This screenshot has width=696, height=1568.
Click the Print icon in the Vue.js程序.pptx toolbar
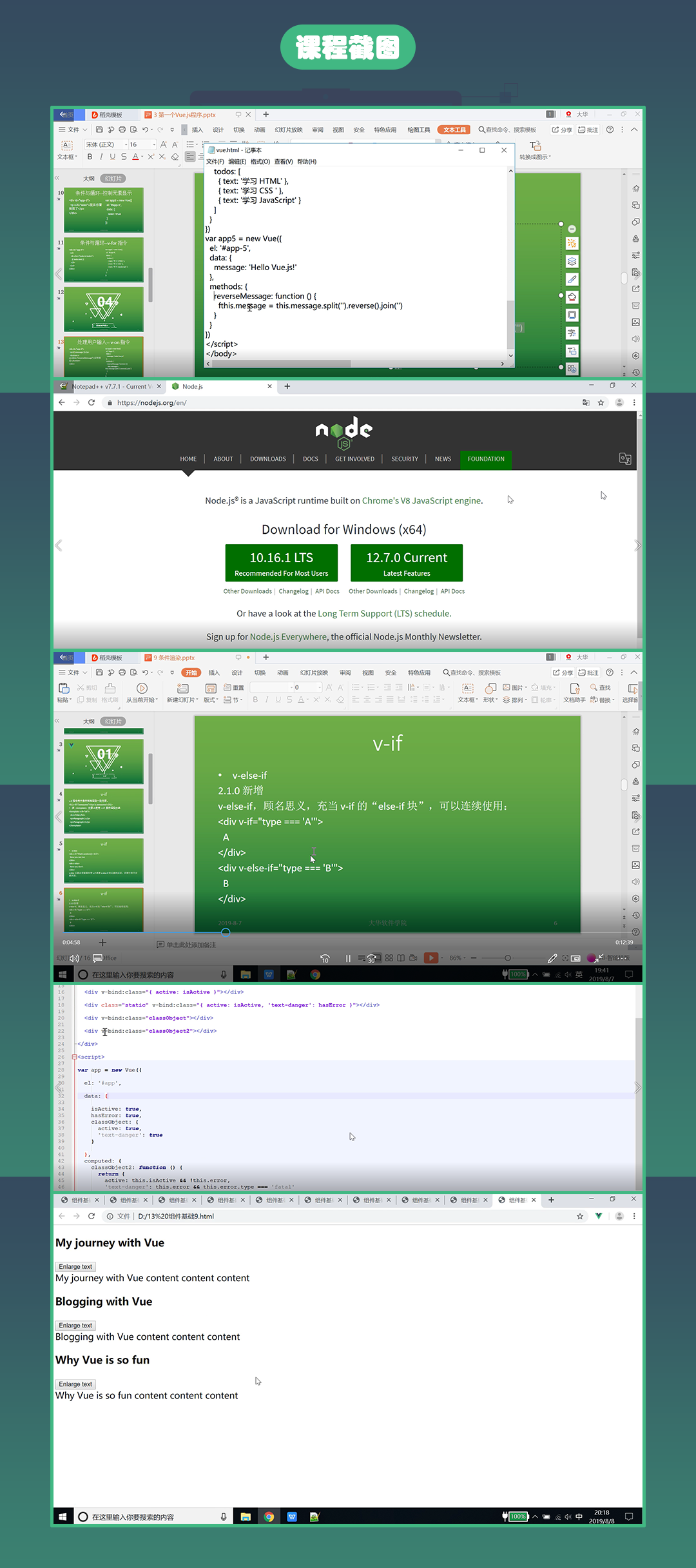(122, 130)
